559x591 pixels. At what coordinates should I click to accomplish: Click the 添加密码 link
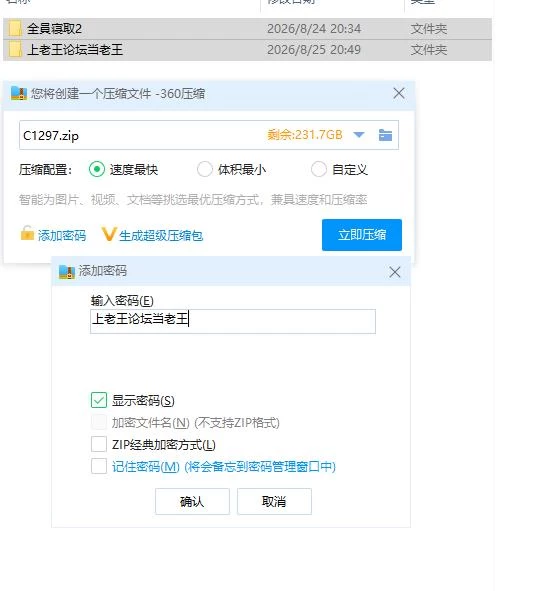[x=62, y=236]
